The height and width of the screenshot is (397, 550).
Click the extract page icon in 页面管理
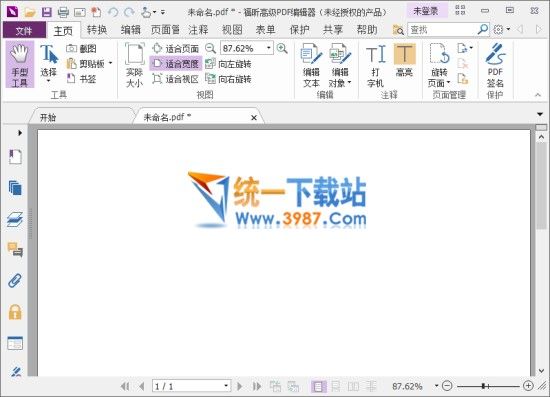click(x=463, y=79)
